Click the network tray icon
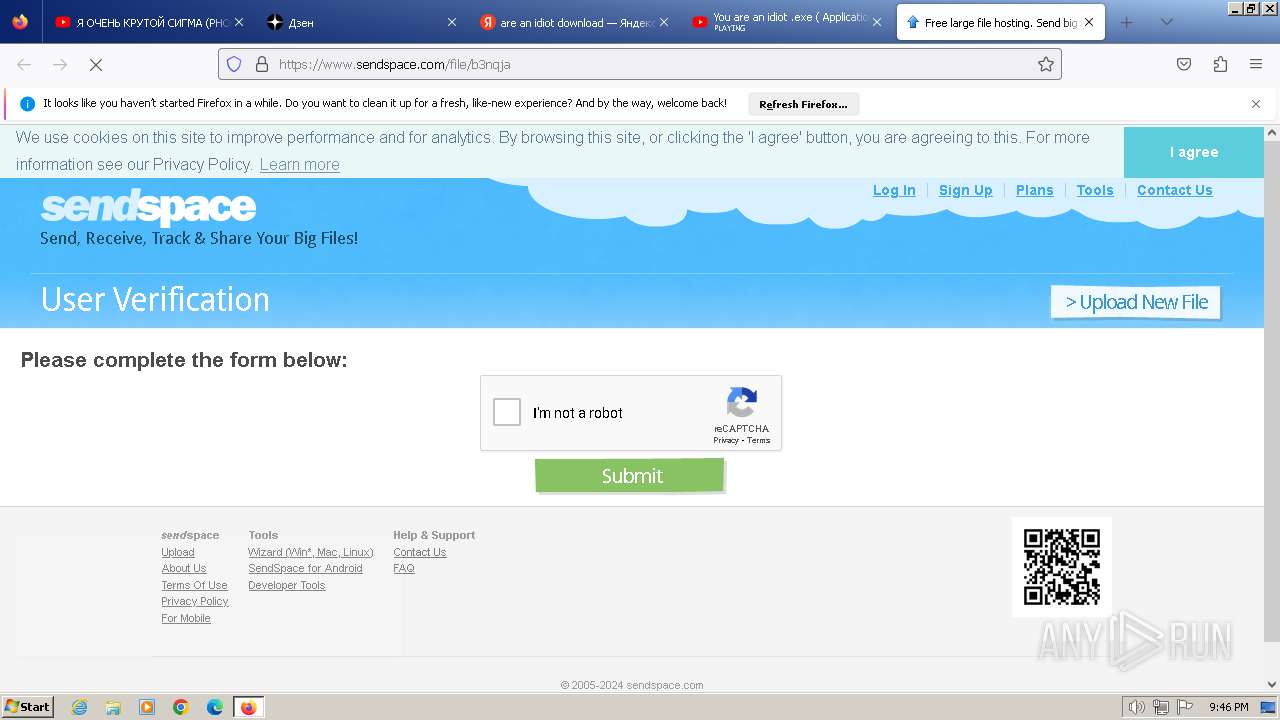 click(x=1160, y=707)
